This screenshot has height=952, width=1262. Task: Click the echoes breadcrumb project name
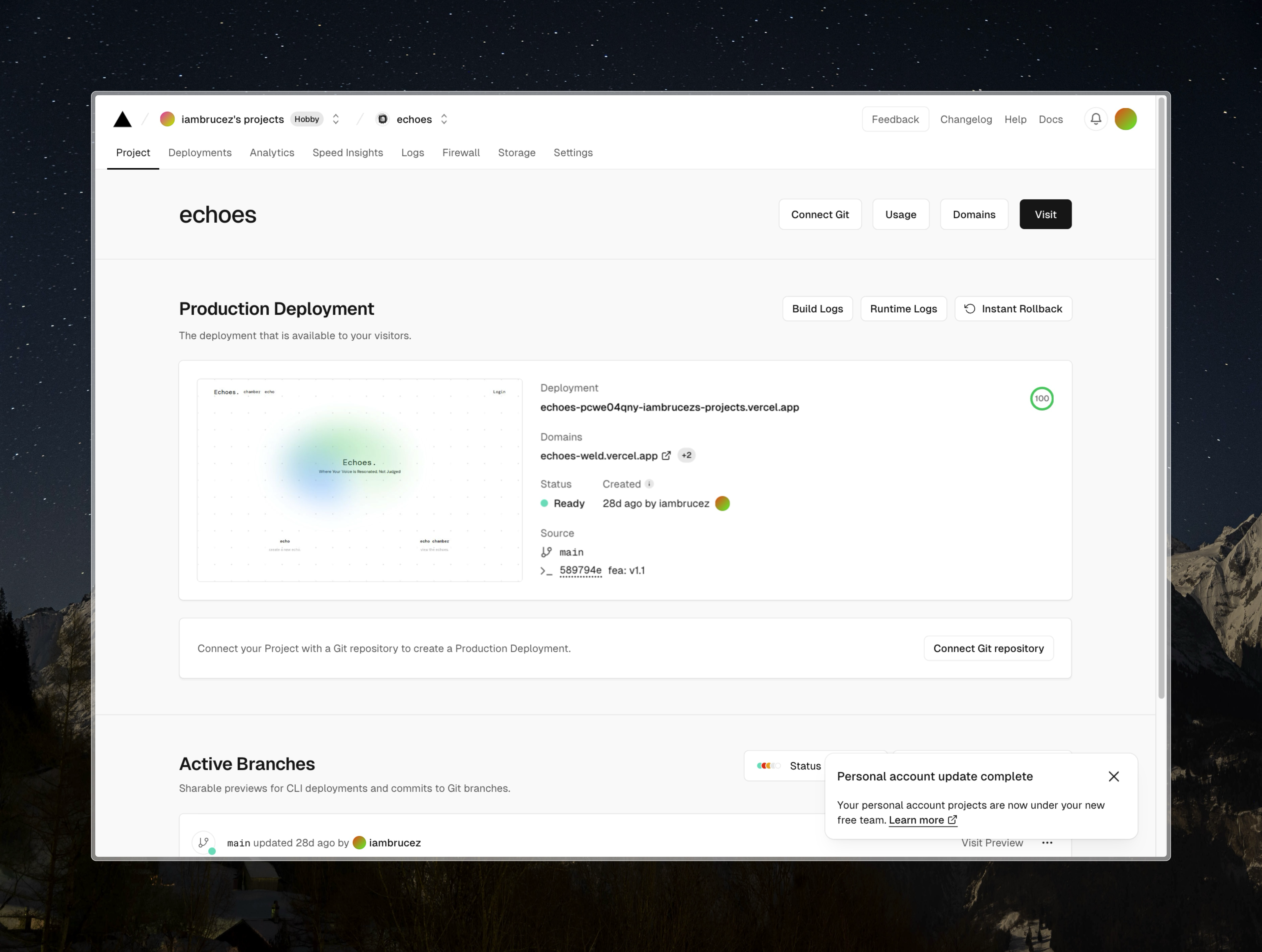414,119
